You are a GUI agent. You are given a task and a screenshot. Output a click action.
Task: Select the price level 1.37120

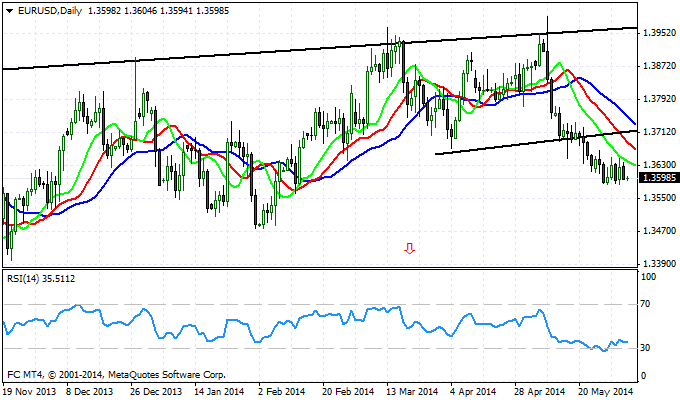[x=659, y=131]
